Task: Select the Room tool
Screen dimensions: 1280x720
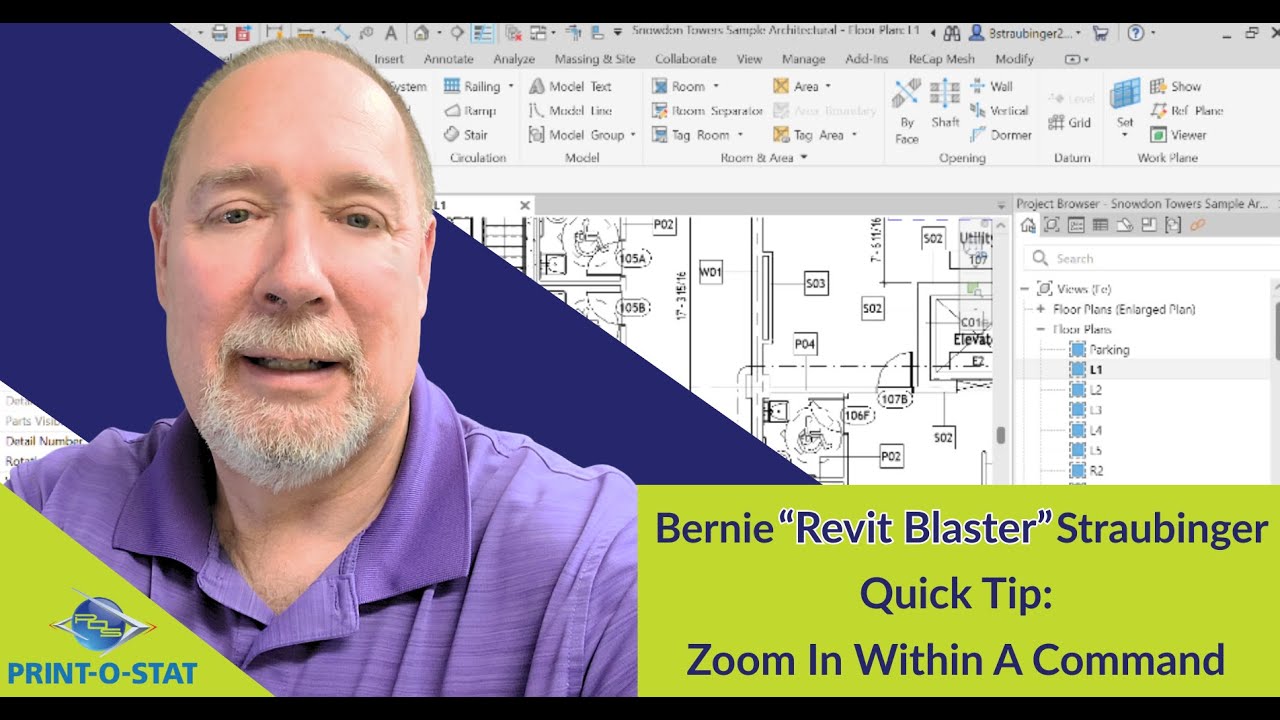Action: tap(678, 86)
